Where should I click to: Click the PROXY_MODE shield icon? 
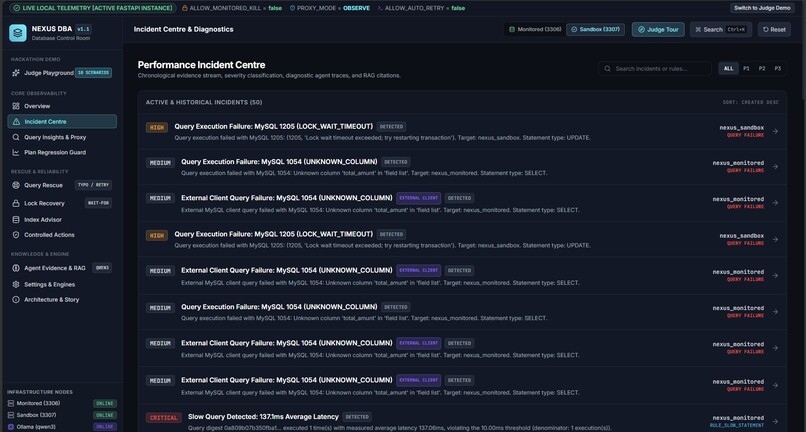coord(292,8)
